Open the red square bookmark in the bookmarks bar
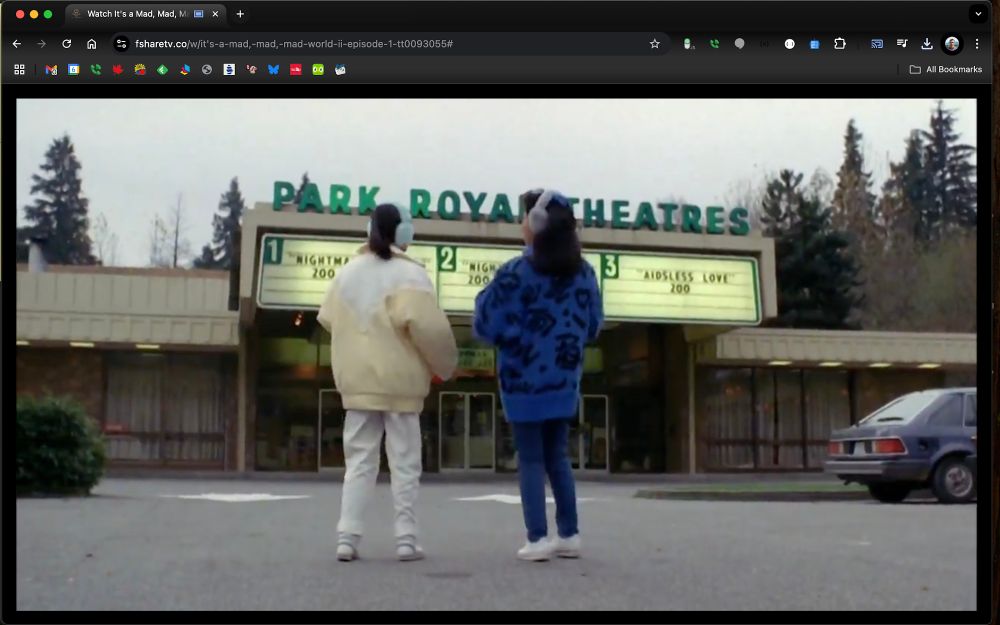 (295, 70)
